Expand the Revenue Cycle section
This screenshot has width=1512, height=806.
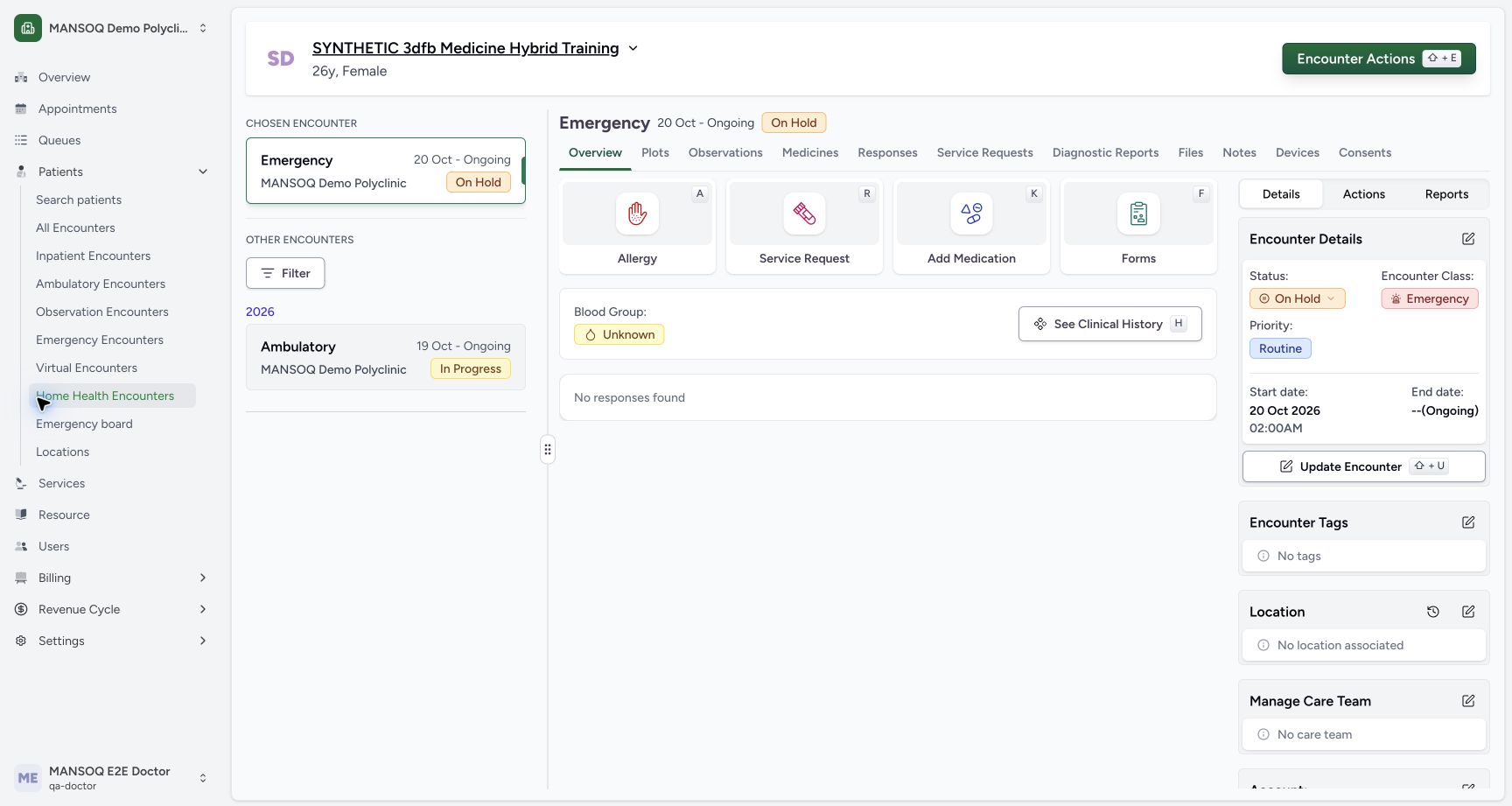click(x=203, y=609)
